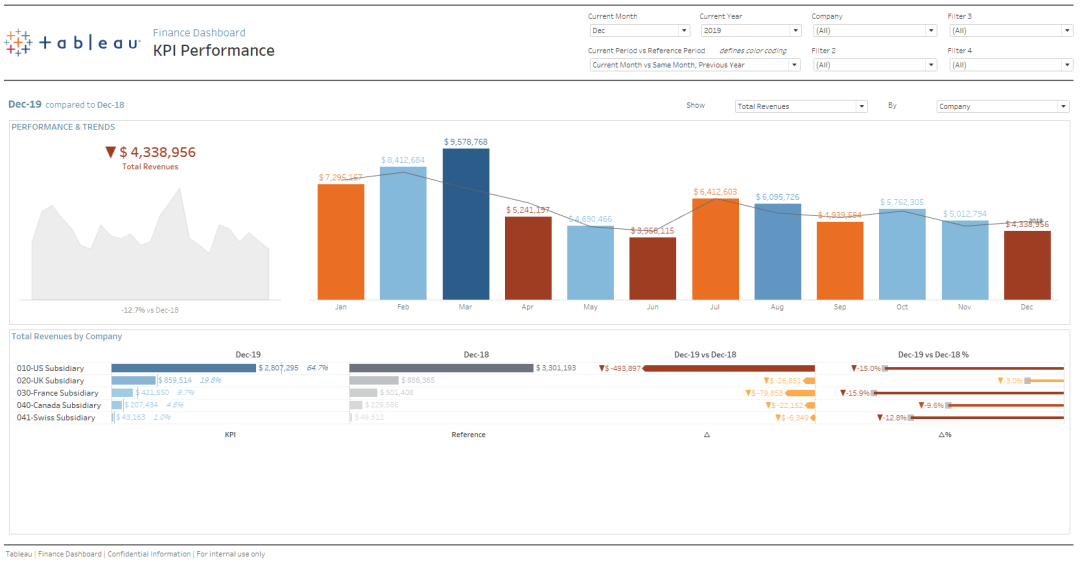Viewport: 1080px width, 563px height.
Task: Expand the Filter 3 dropdown
Action: point(1010,30)
